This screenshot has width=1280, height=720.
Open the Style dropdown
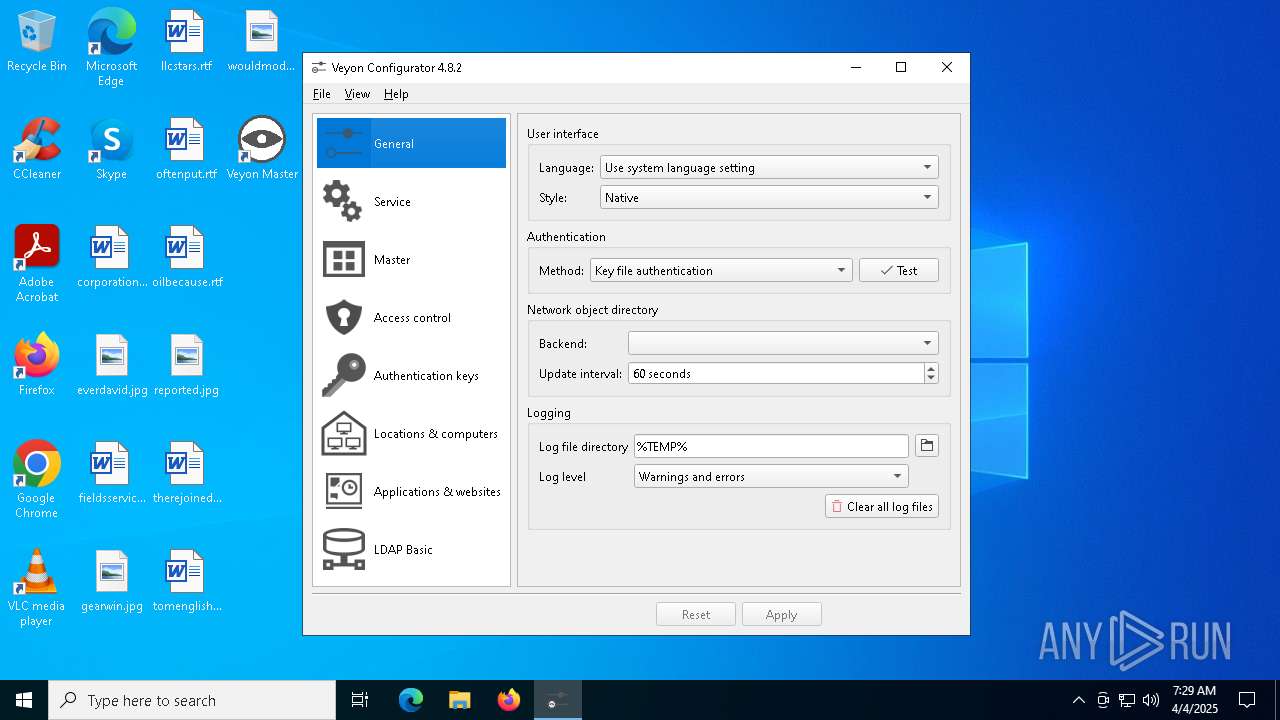(769, 198)
